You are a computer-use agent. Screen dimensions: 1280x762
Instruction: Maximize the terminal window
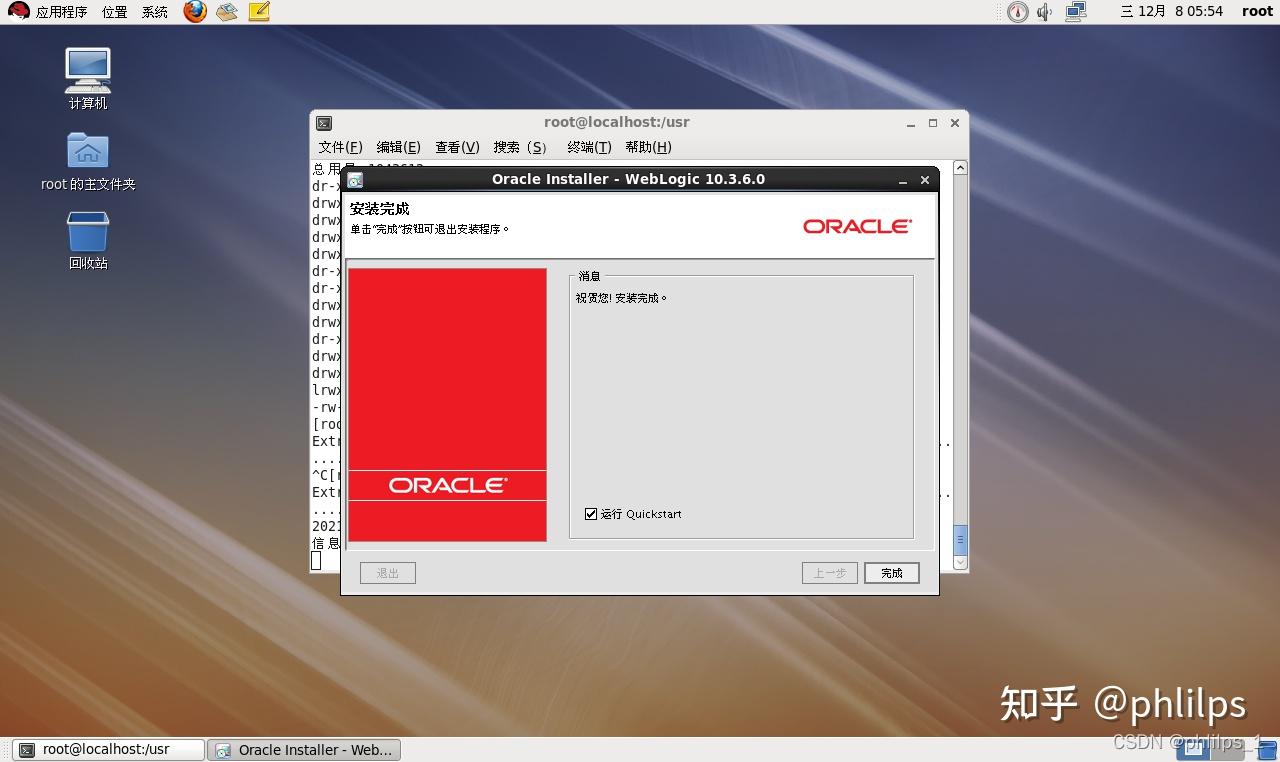point(933,123)
